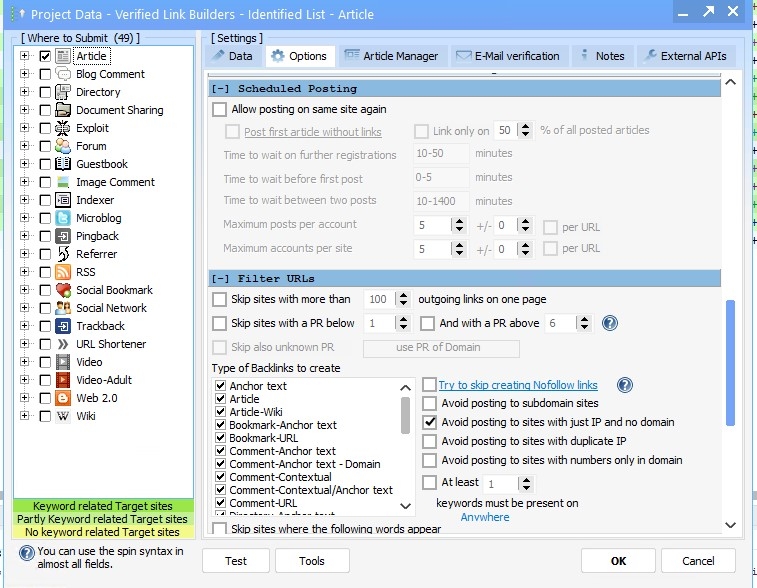
Task: Click help icon beside PR above field
Action: 609,324
